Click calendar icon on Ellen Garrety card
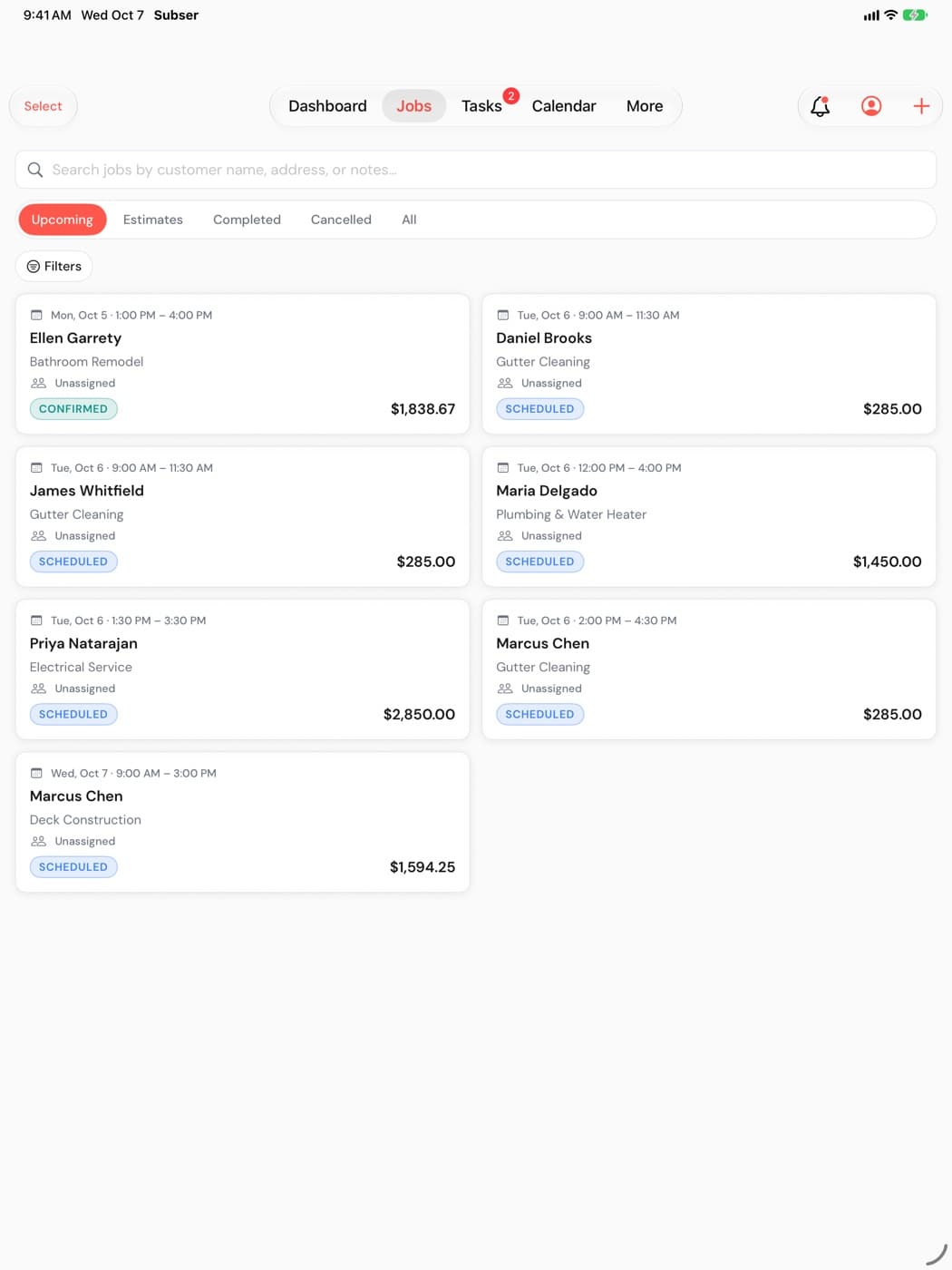 [36, 315]
